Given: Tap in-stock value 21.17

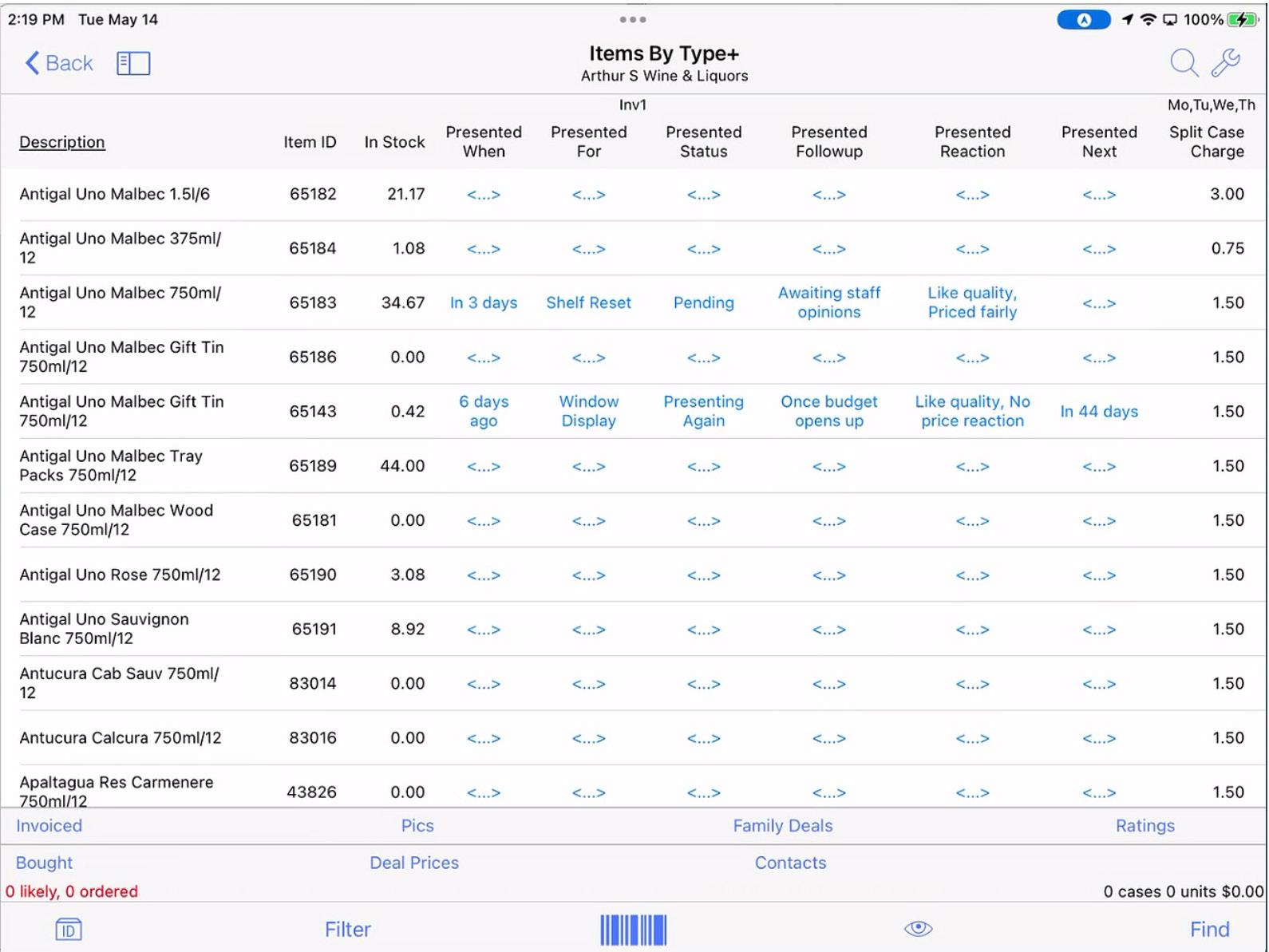Looking at the screenshot, I should (406, 194).
